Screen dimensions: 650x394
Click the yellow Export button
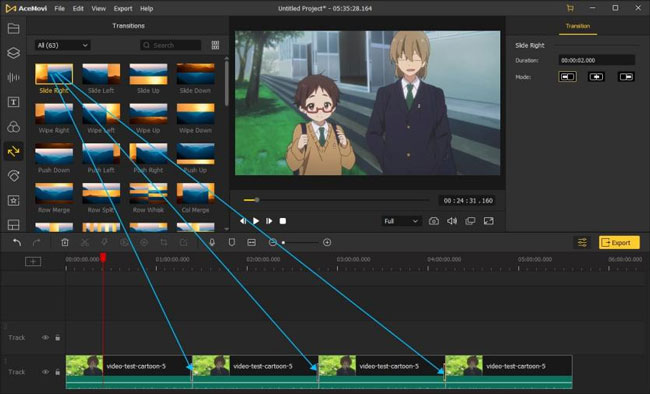[619, 243]
